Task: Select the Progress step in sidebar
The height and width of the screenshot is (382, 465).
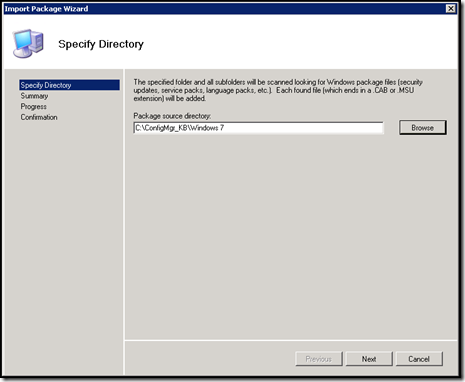Action: coord(34,107)
